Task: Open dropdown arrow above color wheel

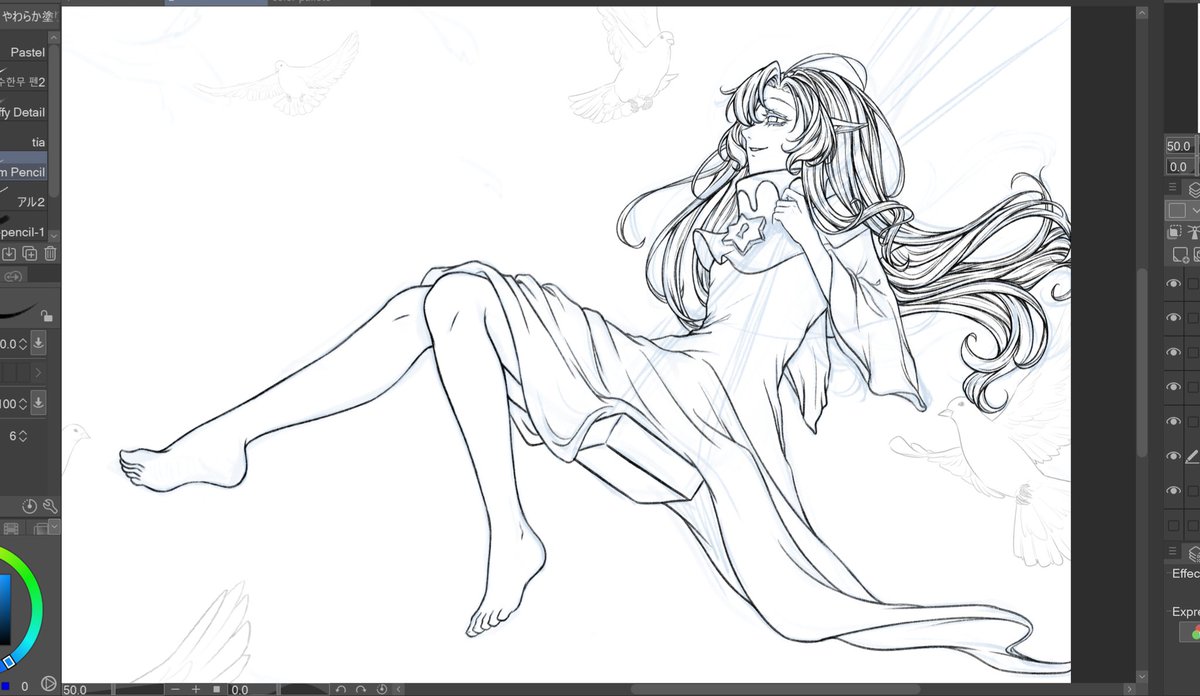Action: [55, 526]
